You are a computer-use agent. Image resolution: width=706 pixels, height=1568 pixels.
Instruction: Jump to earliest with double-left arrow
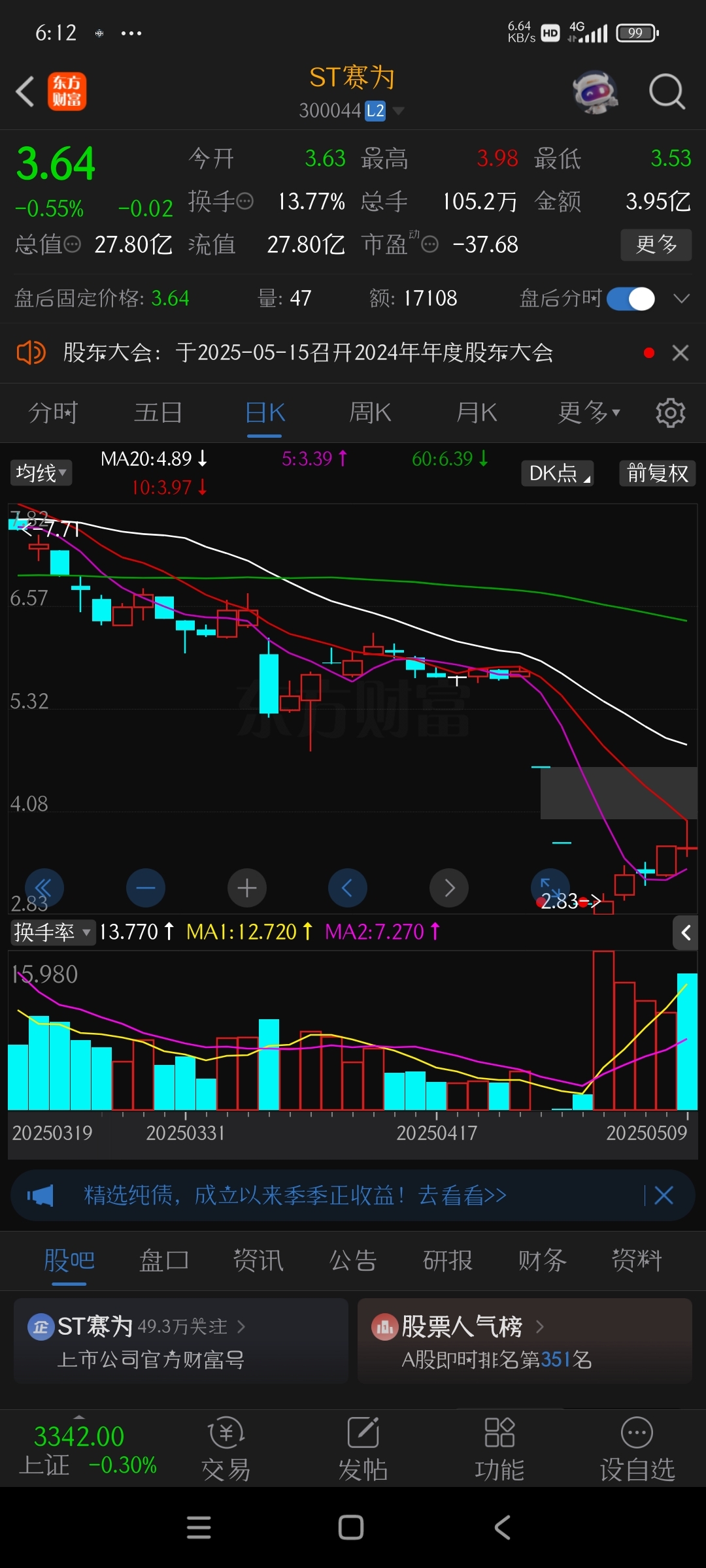[x=44, y=888]
